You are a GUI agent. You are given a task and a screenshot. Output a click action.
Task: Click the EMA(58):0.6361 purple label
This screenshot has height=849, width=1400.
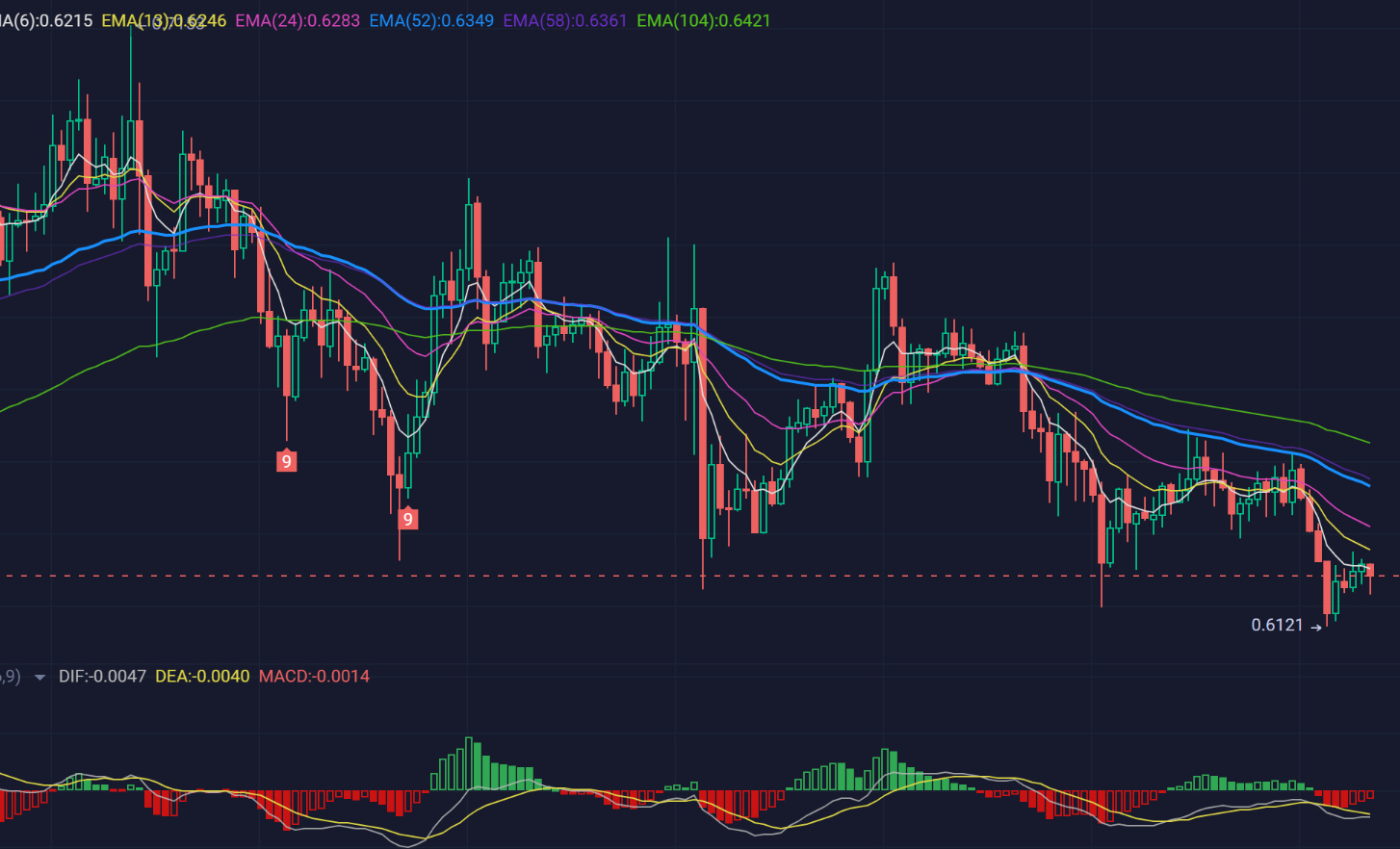pyautogui.click(x=565, y=20)
